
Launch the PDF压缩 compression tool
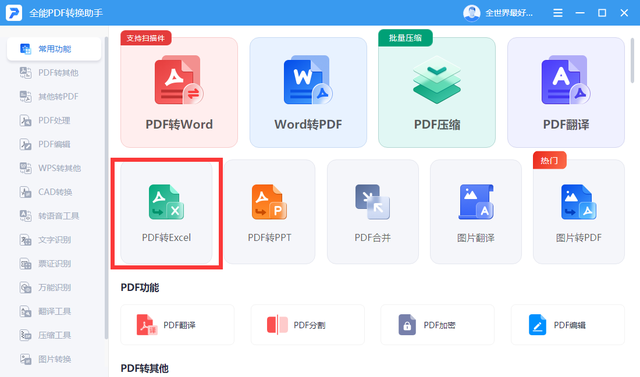click(437, 93)
